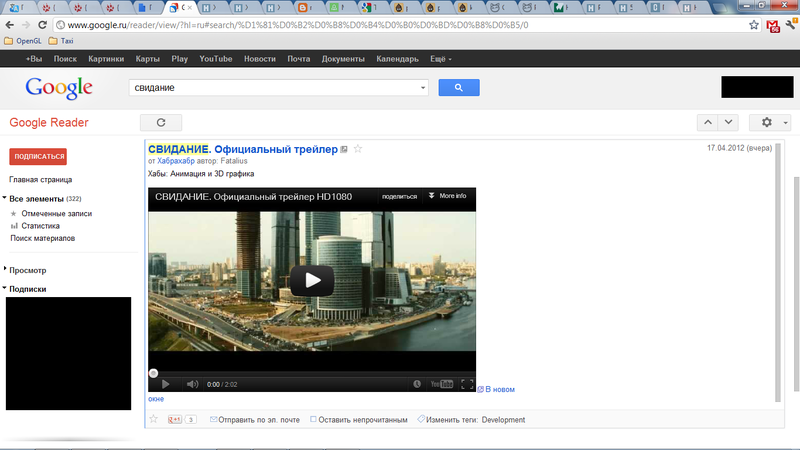Image resolution: width=800 pixels, height=450 pixels.
Task: Mute the video with the speaker icon
Action: (192, 384)
